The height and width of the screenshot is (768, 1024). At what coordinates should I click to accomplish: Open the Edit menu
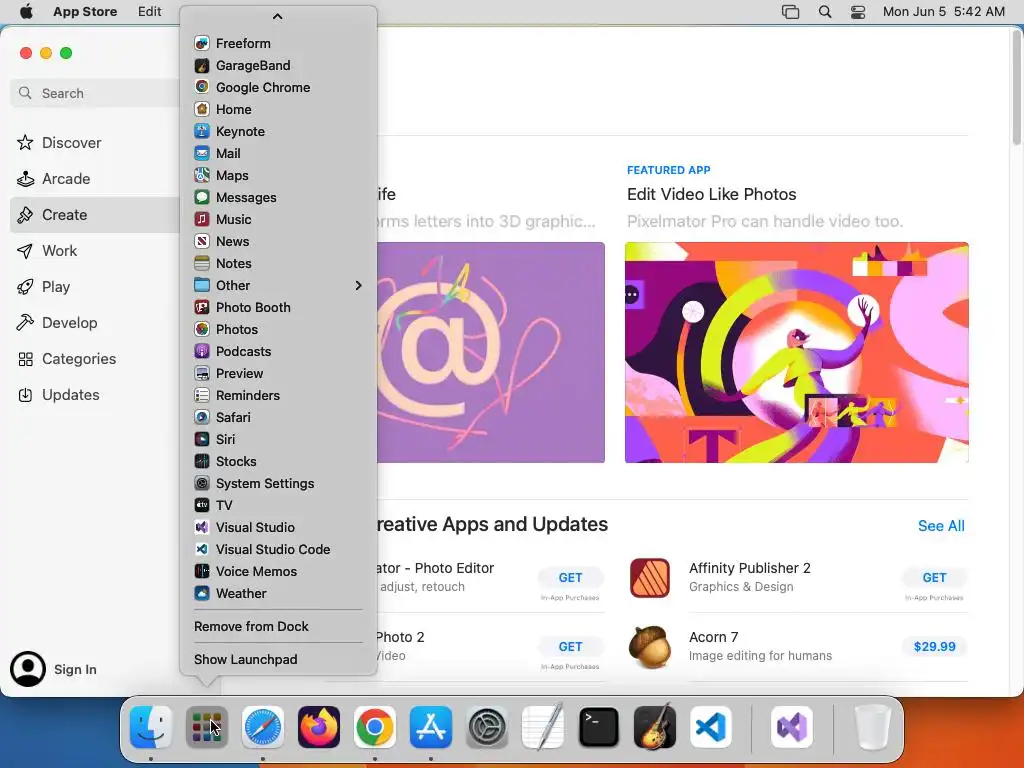click(x=150, y=12)
